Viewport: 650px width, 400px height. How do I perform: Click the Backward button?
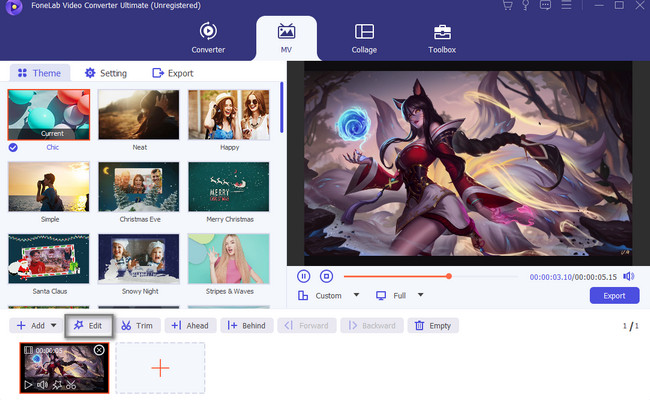click(x=372, y=325)
